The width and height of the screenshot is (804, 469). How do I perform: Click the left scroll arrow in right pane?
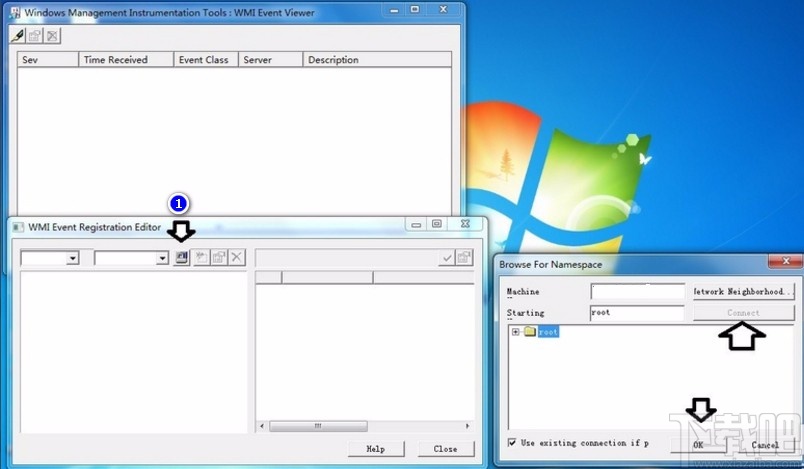(262, 426)
